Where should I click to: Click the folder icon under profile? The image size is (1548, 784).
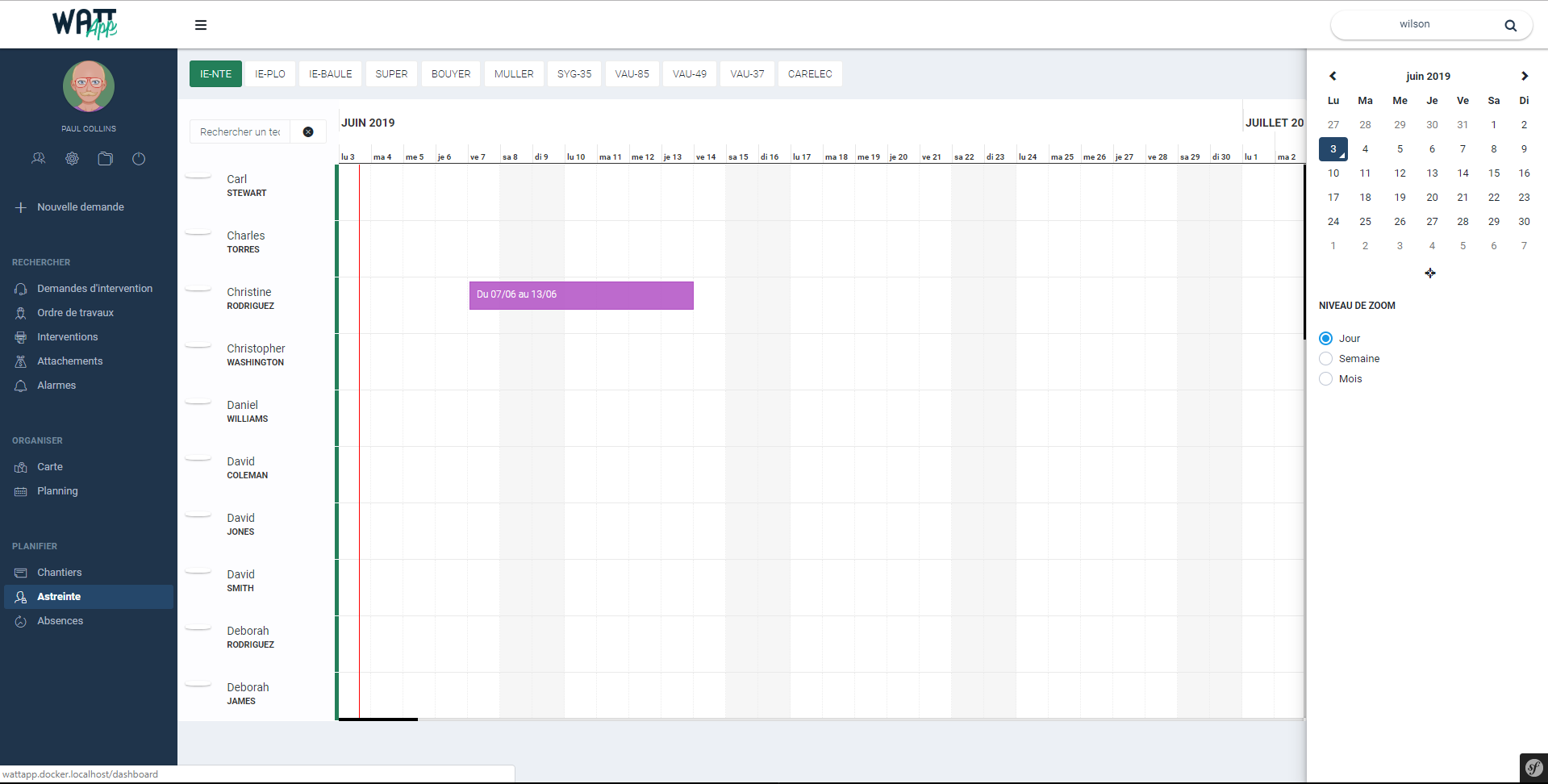106,159
